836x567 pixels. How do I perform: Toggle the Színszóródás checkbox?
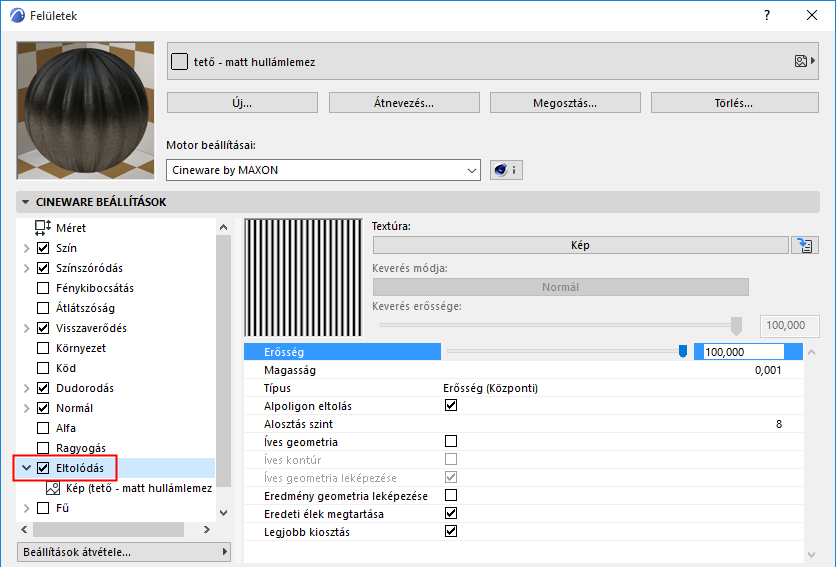pyautogui.click(x=43, y=268)
